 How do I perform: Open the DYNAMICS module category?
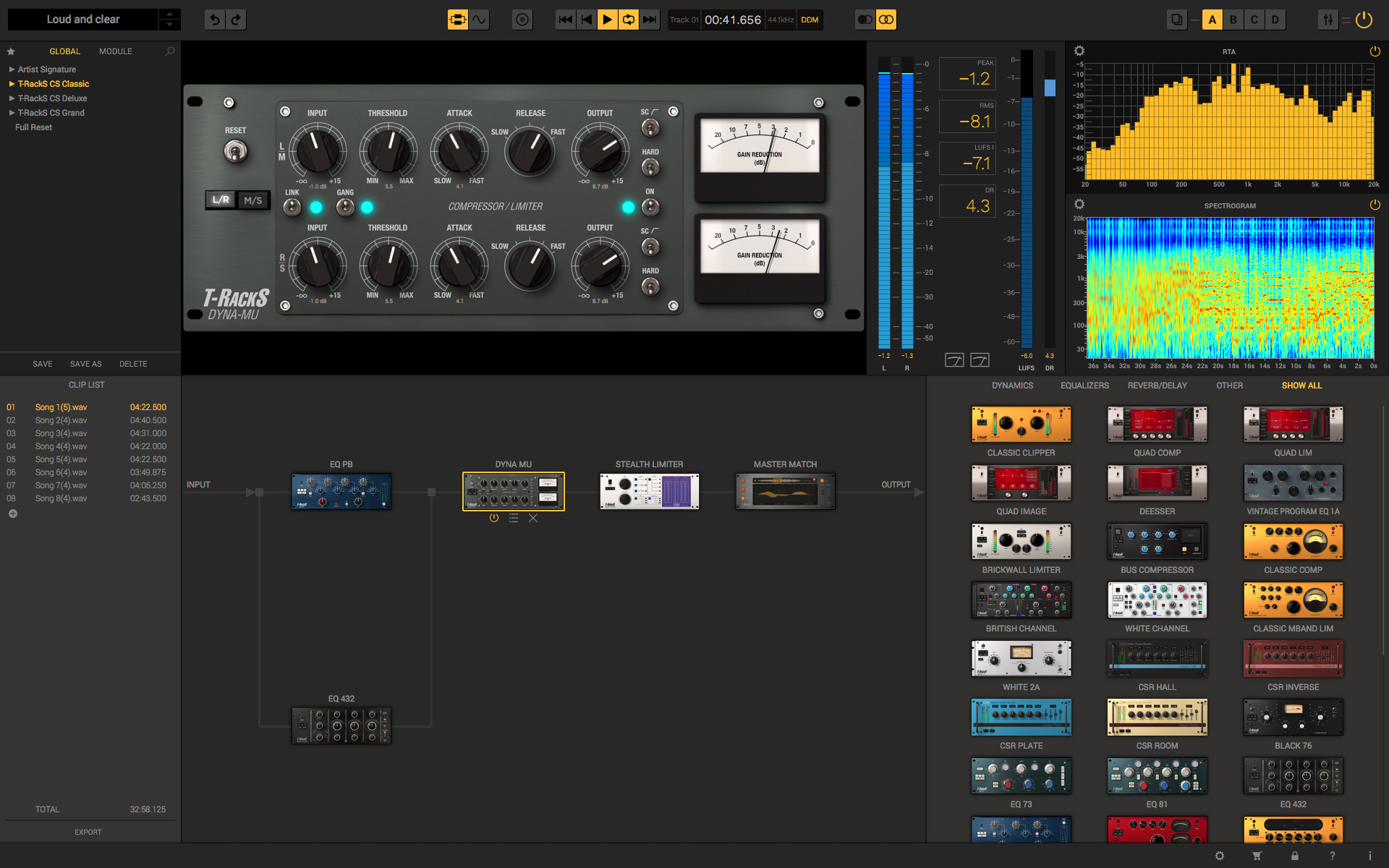1011,385
